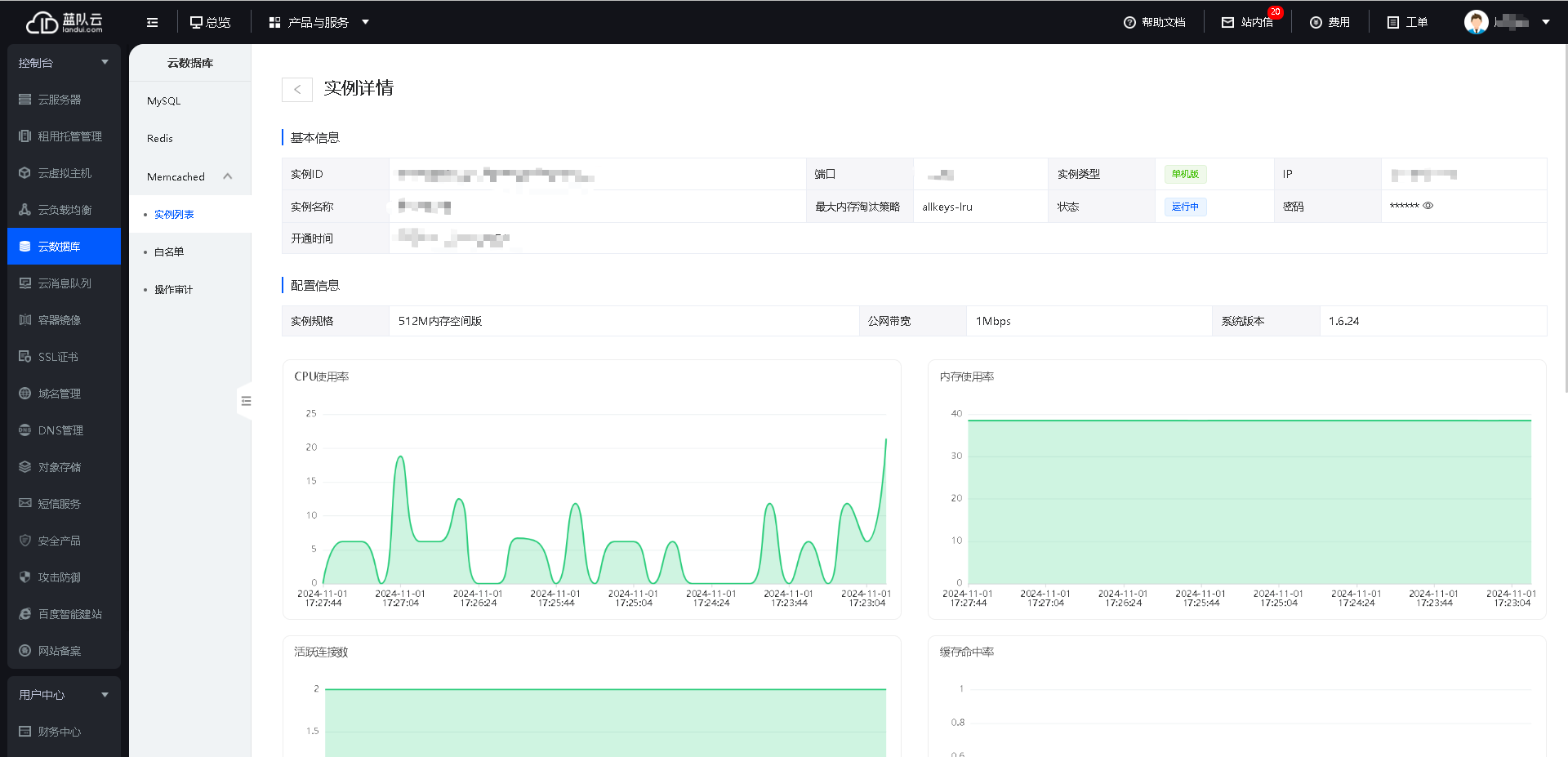The height and width of the screenshot is (757, 1568).
Task: Open the work order (工单) icon
Action: (1393, 22)
